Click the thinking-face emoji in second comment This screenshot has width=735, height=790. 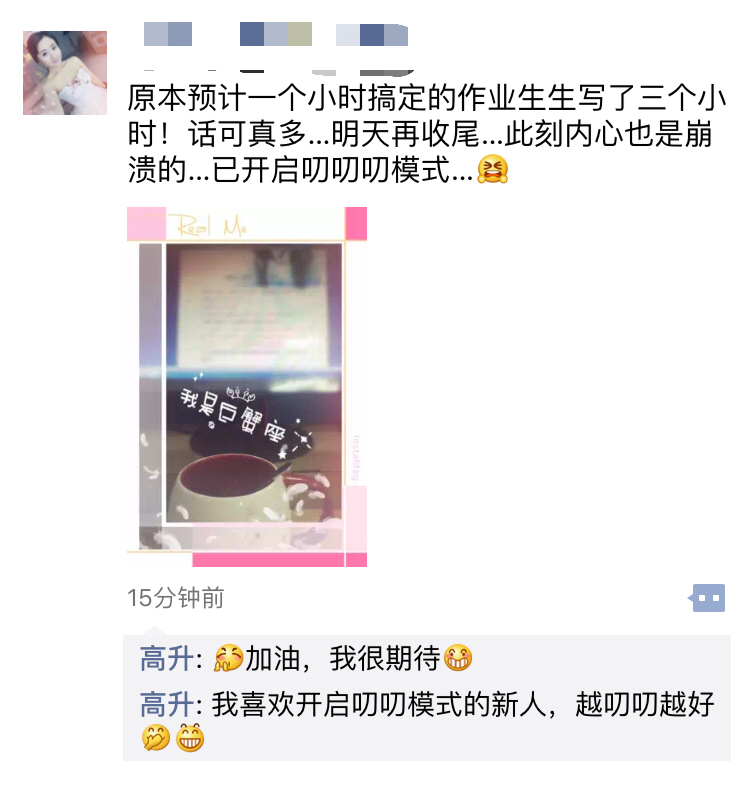coord(156,738)
